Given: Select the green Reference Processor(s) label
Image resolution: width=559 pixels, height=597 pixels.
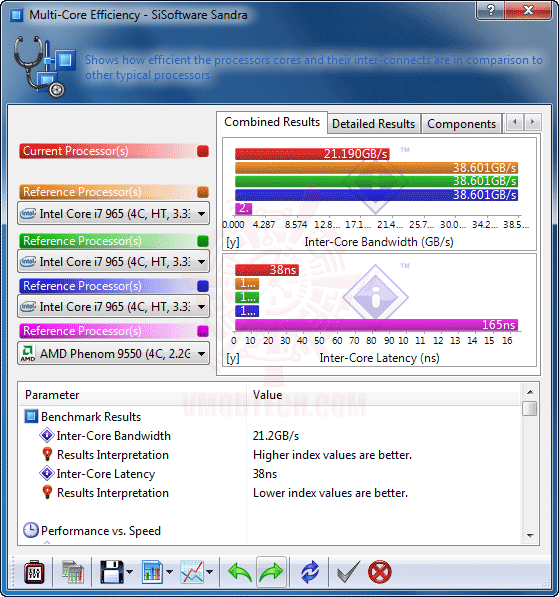Looking at the screenshot, I should point(82,241).
